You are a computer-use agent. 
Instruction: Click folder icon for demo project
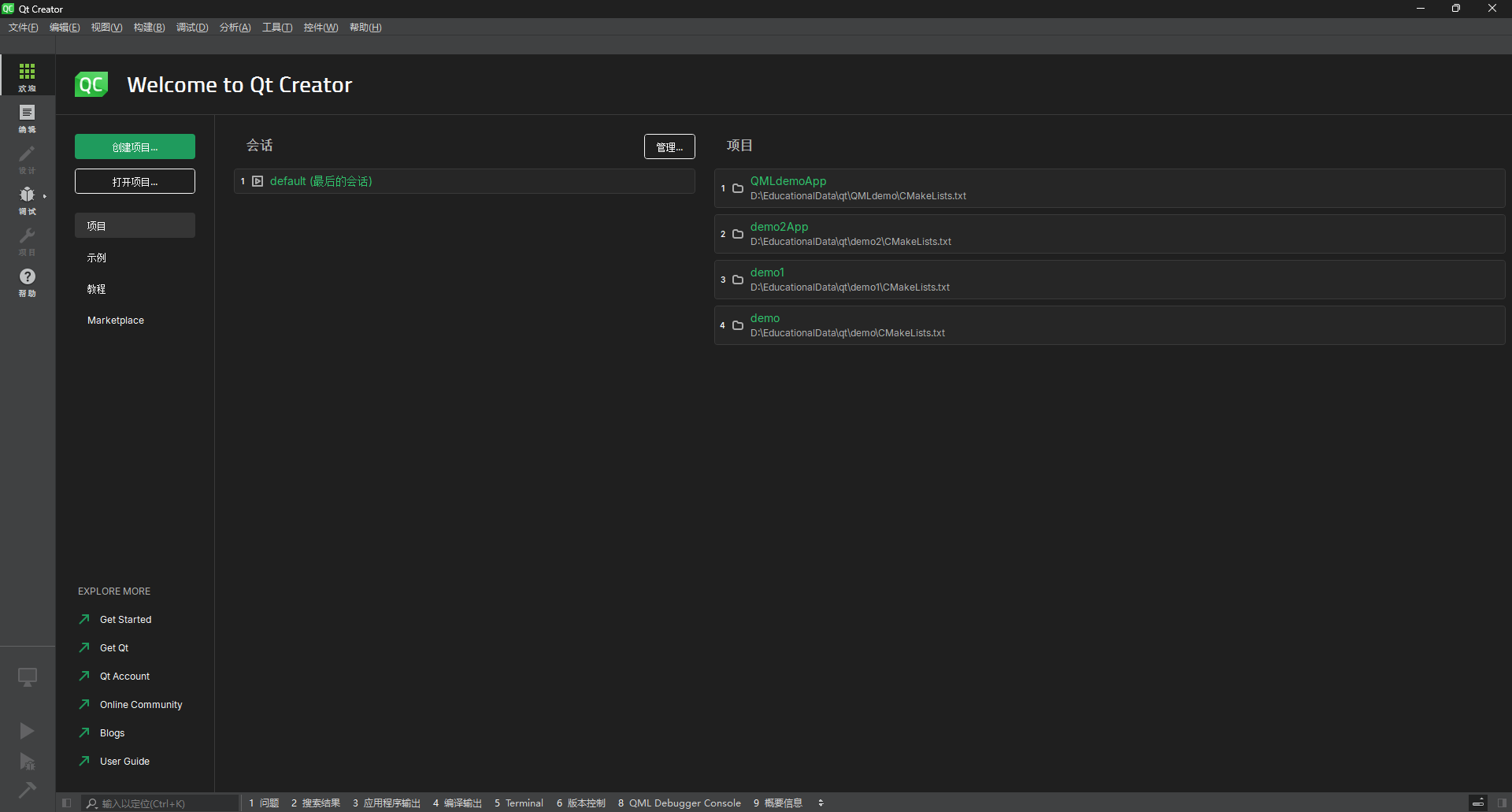coord(738,325)
